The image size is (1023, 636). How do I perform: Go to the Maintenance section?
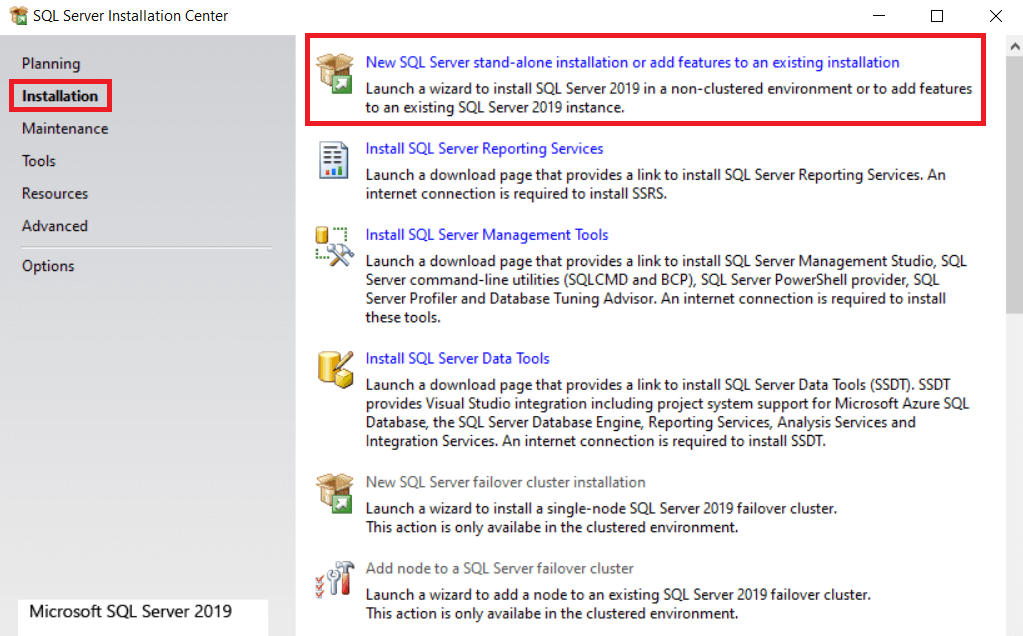click(x=65, y=129)
